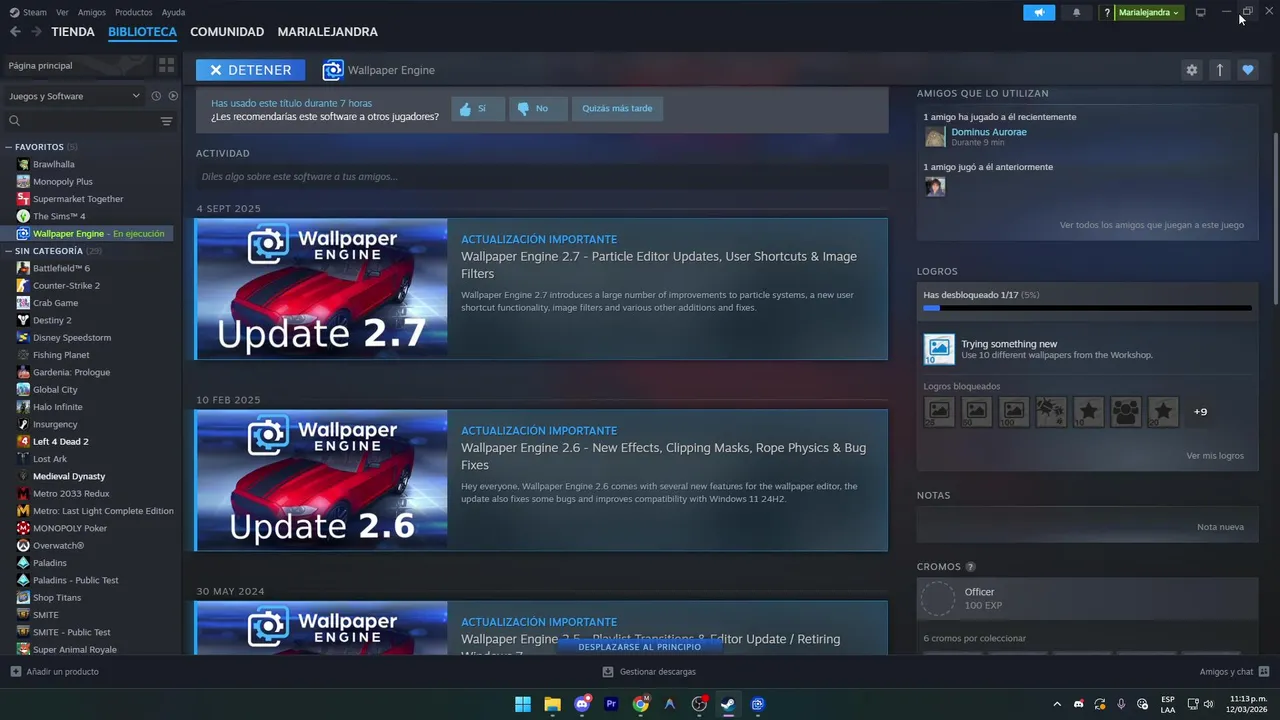Viewport: 1280px width, 720px height.
Task: Open File Explorer from taskbar
Action: [x=552, y=704]
